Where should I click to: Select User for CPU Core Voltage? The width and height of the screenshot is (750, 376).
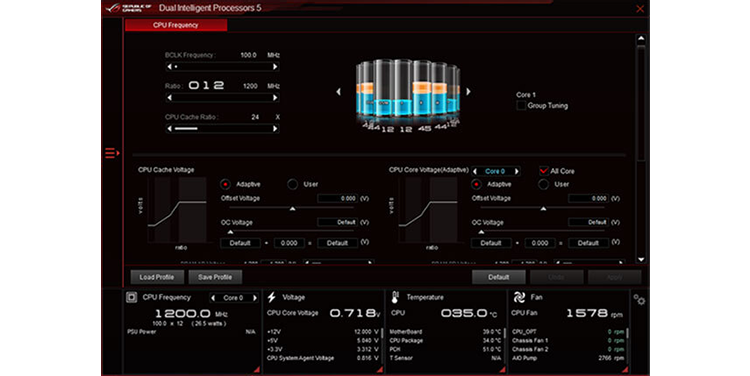coord(544,184)
